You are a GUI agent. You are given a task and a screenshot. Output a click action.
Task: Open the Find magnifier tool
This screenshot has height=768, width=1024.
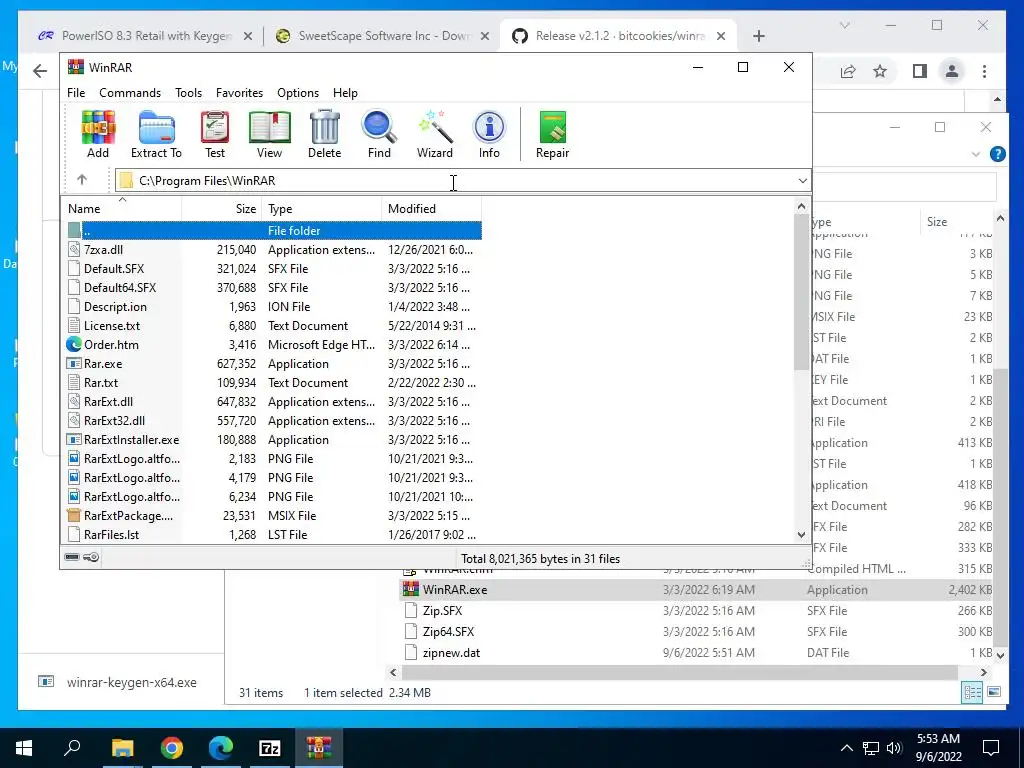click(379, 134)
